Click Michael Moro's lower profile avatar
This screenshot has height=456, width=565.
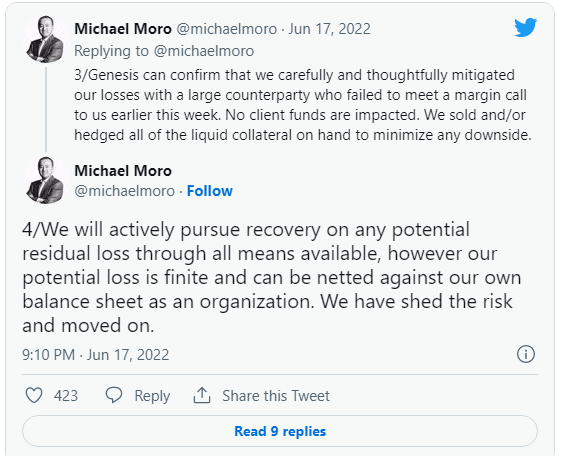click(x=45, y=180)
